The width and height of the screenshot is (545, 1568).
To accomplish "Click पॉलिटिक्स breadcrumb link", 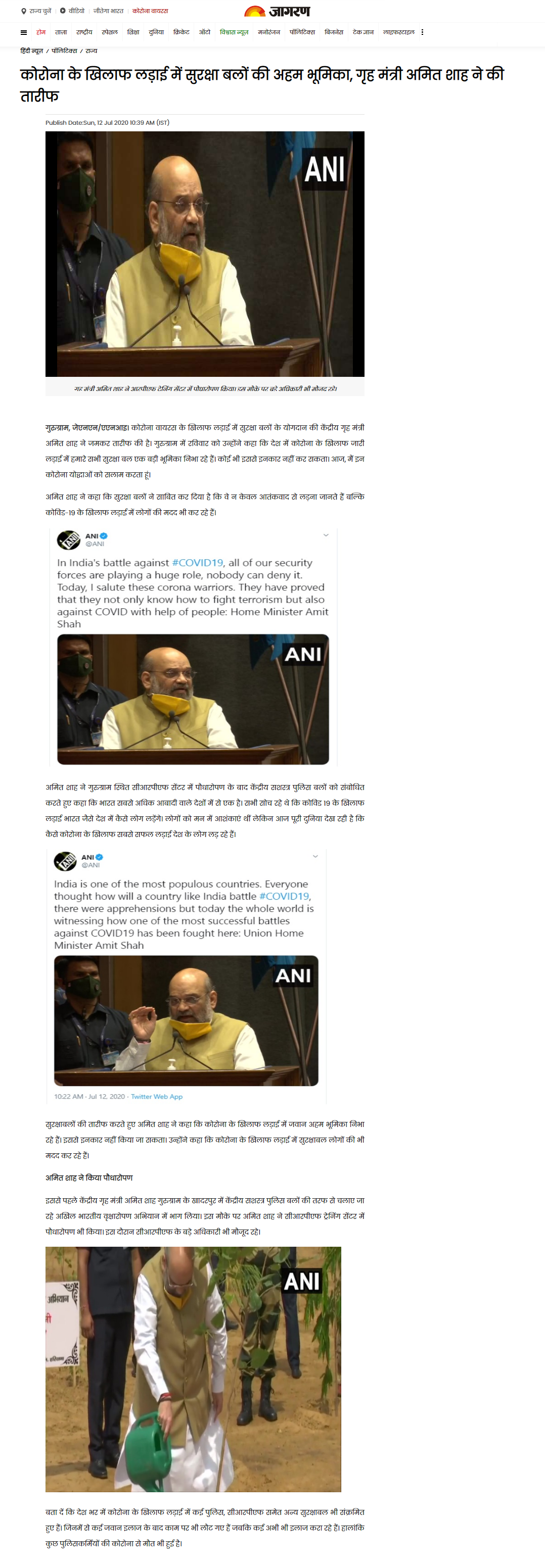I will tap(64, 51).
